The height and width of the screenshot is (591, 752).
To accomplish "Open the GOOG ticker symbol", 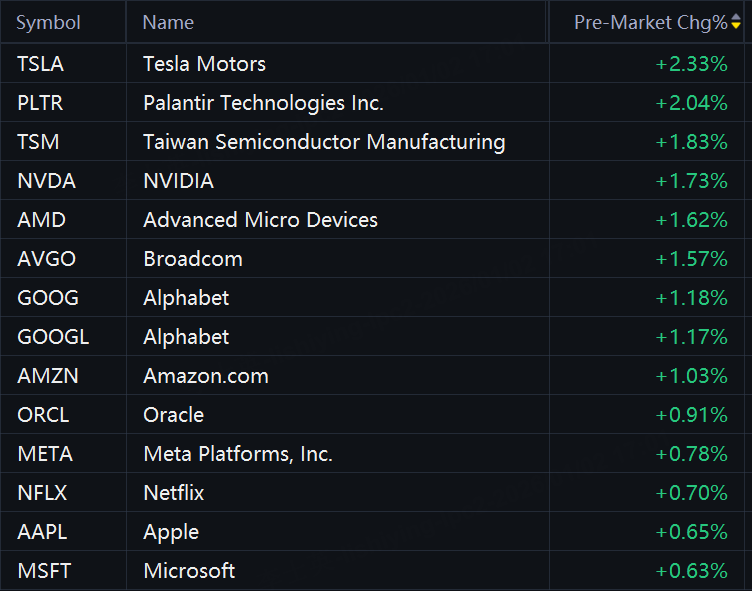I will pyautogui.click(x=47, y=298).
